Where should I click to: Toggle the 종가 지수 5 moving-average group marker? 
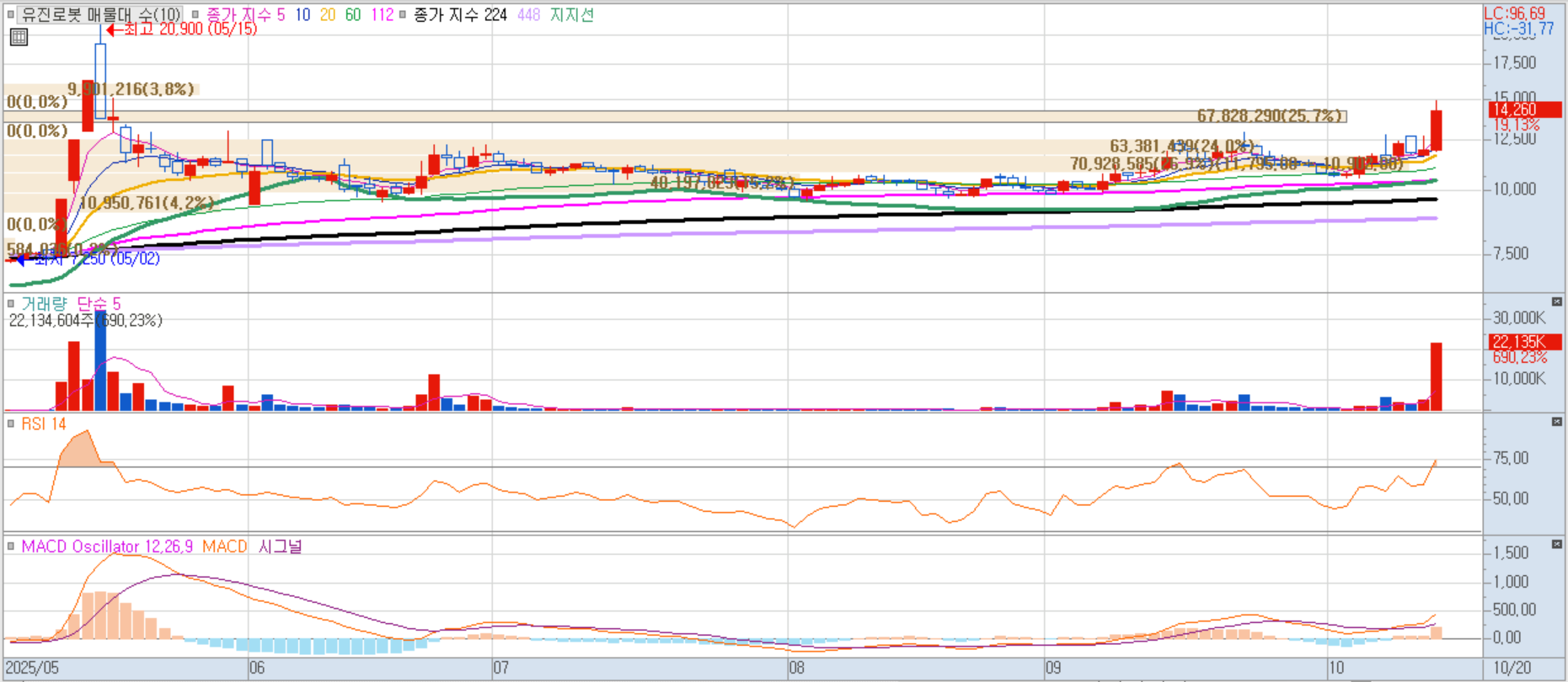[x=195, y=14]
